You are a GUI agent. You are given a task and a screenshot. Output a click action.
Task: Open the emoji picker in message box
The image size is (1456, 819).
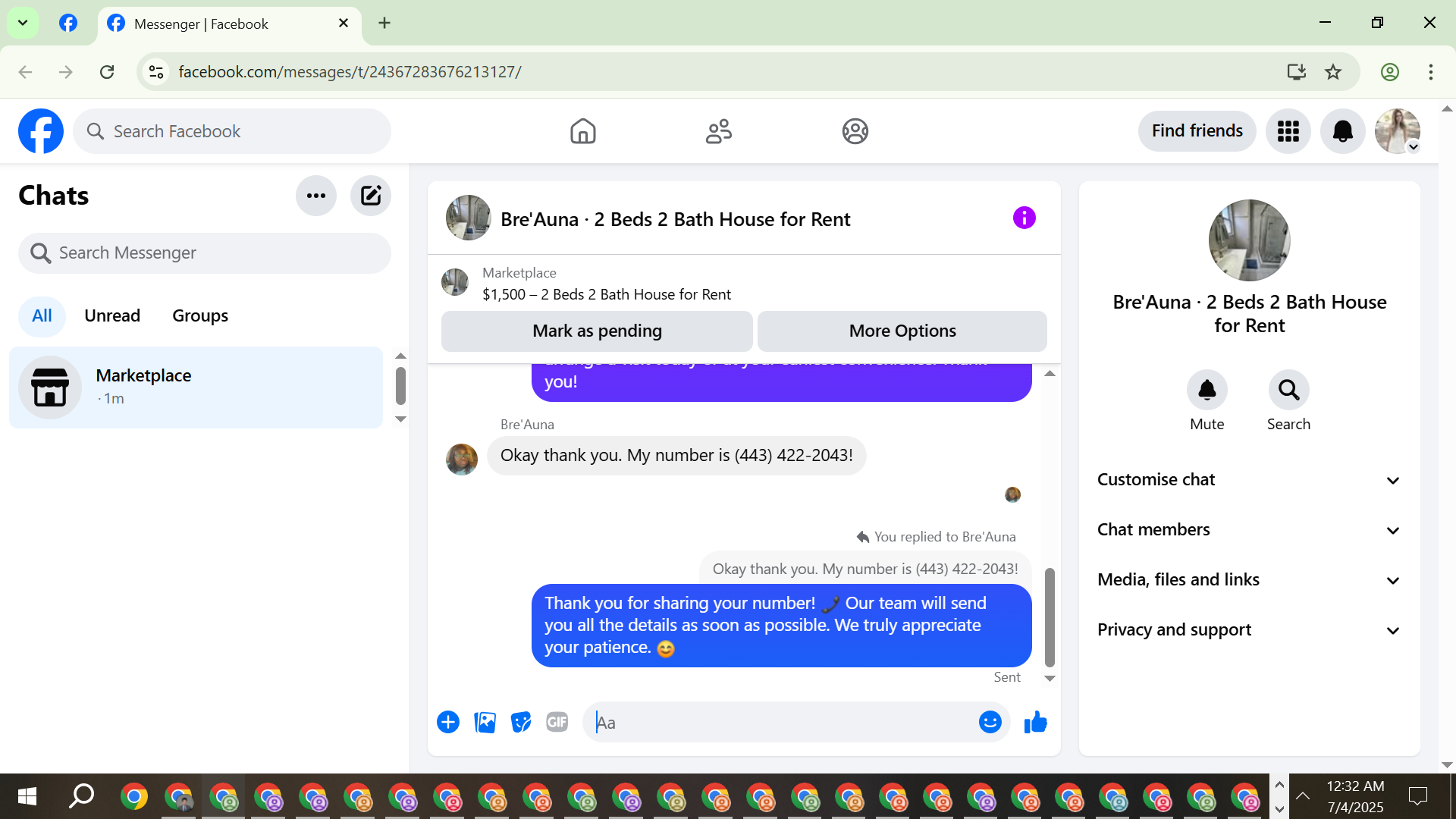coord(990,723)
